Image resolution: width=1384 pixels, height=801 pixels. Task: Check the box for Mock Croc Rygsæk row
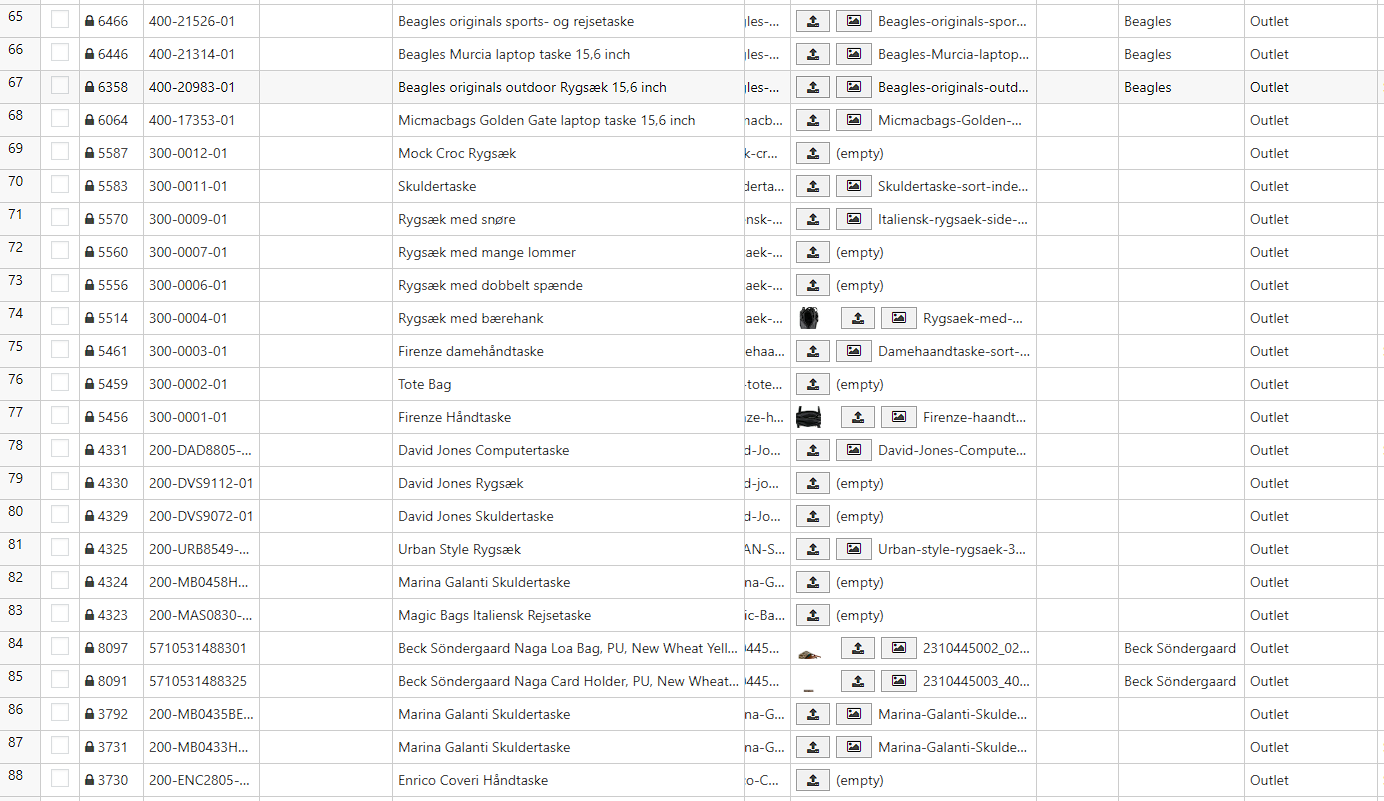coord(60,152)
